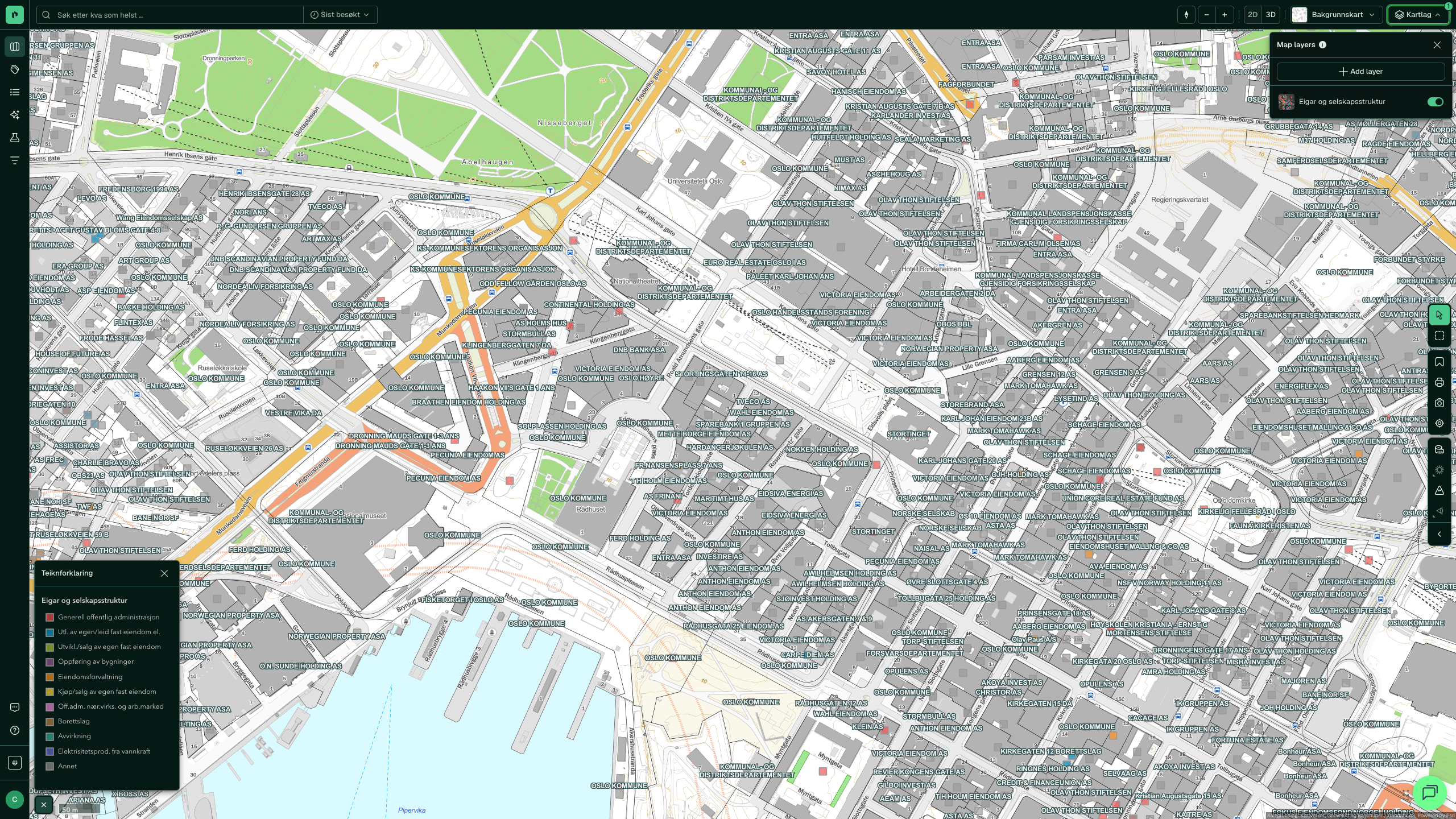Click the Avvirkning green legend swatch
Viewport: 1456px width, 819px height.
coord(49,737)
